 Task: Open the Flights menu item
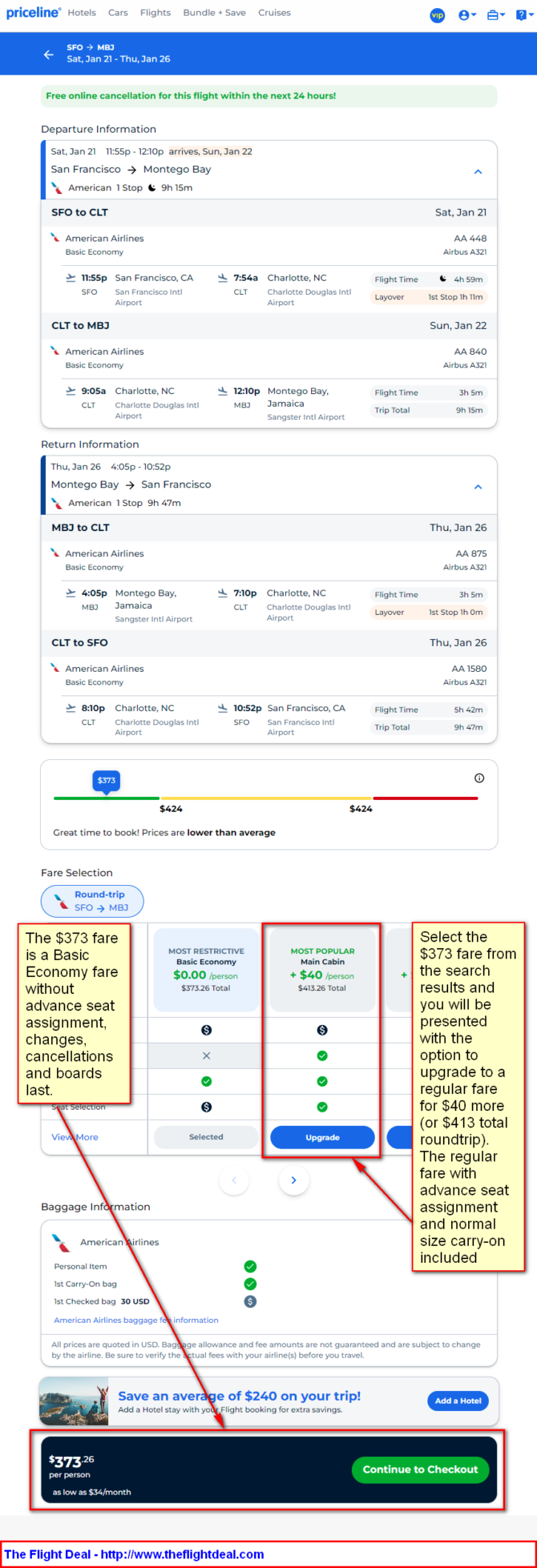coord(155,13)
